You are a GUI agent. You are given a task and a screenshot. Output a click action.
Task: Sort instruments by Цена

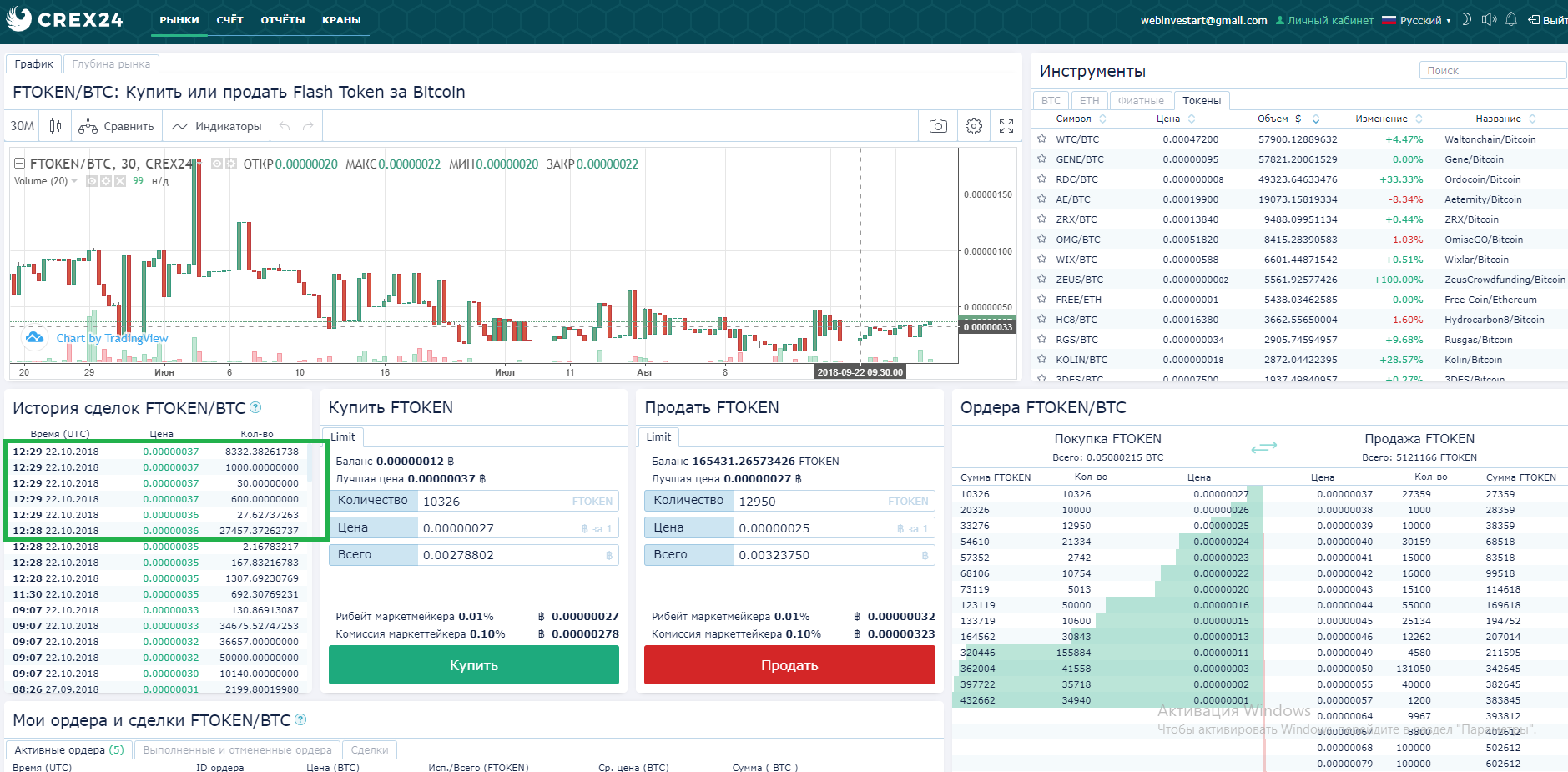point(1176,119)
